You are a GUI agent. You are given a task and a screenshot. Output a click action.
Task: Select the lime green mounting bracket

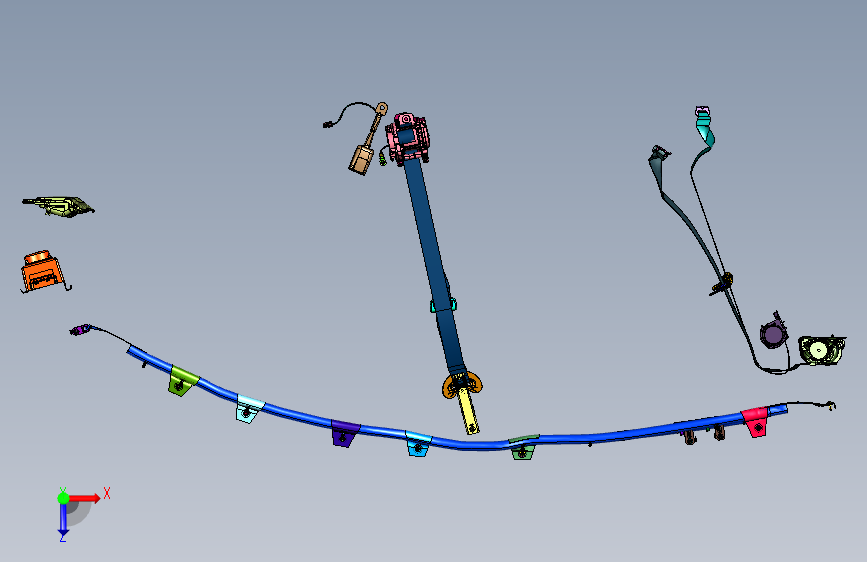tap(182, 381)
